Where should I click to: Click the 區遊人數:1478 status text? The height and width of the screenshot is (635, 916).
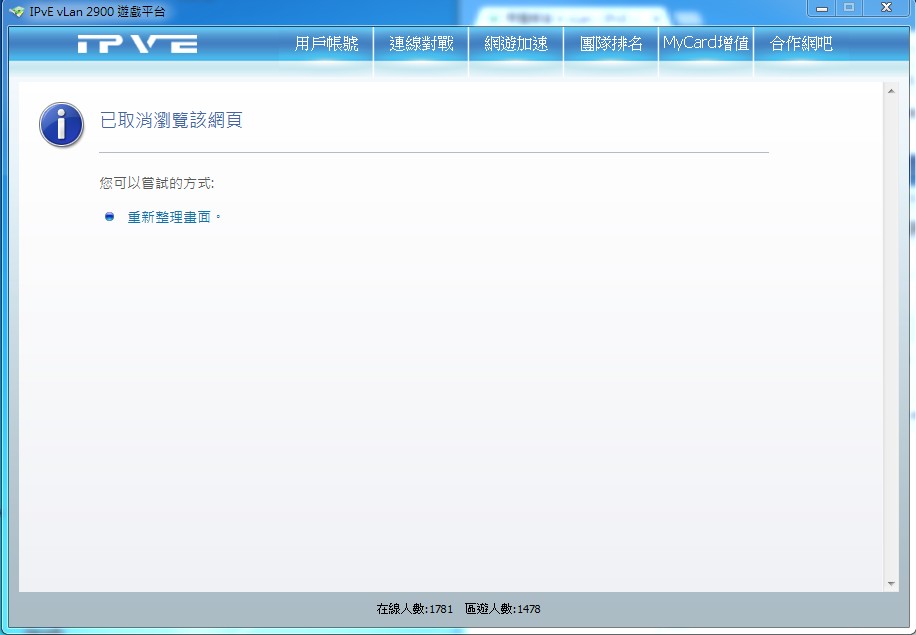(x=502, y=609)
